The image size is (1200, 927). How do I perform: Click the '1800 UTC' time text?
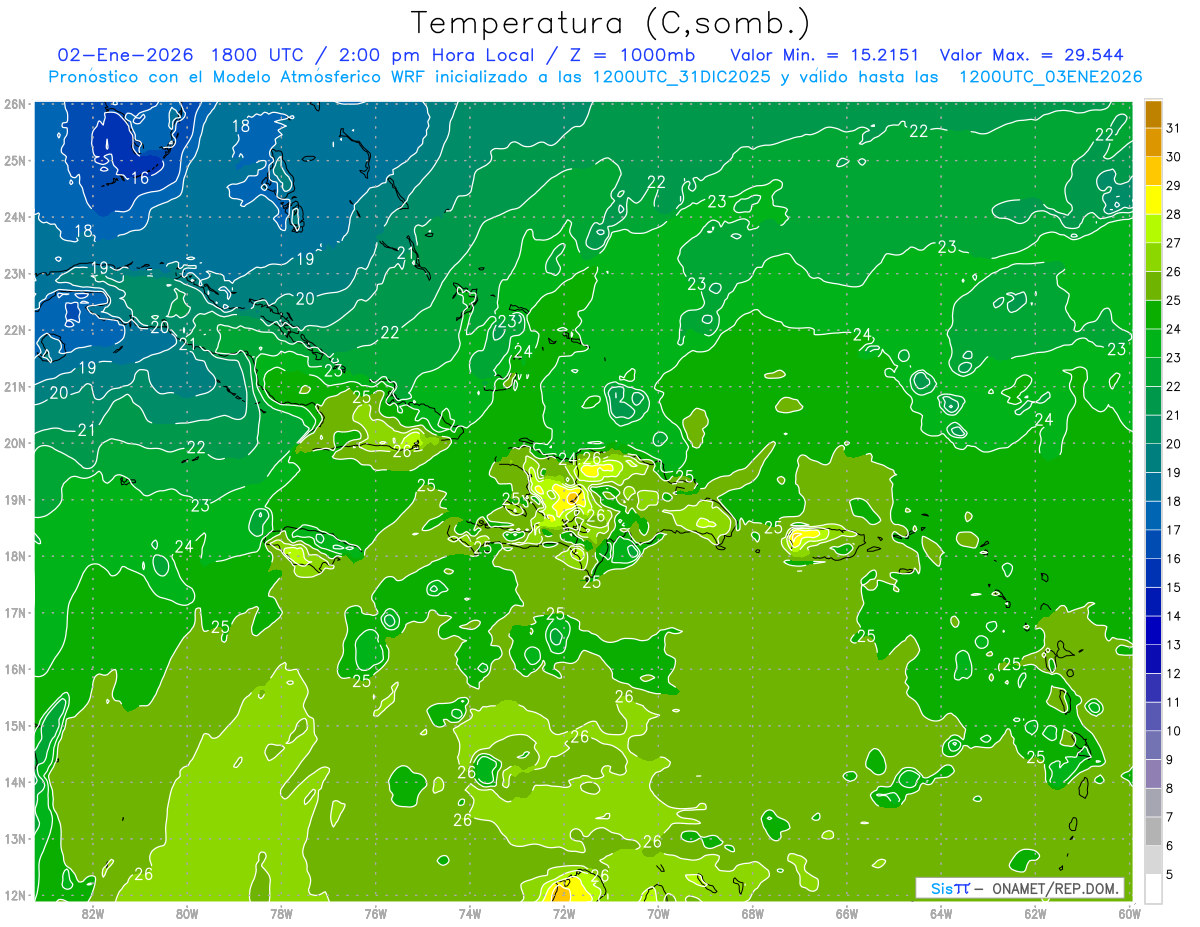257,55
